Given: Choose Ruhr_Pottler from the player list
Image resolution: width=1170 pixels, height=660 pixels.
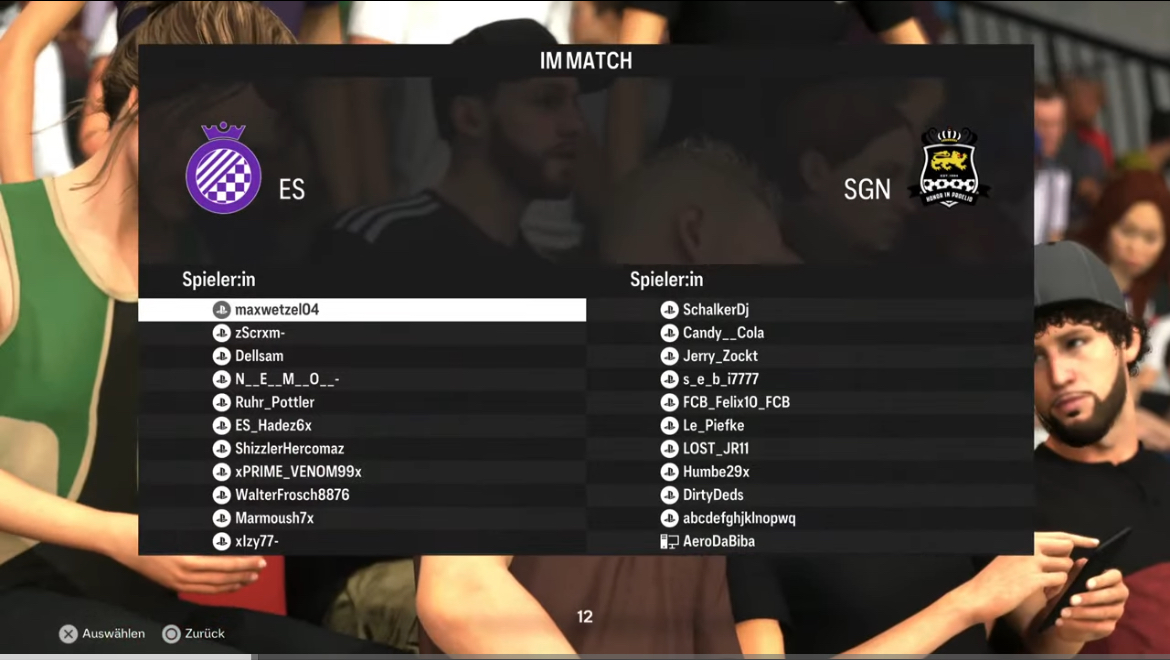Looking at the screenshot, I should click(x=362, y=402).
